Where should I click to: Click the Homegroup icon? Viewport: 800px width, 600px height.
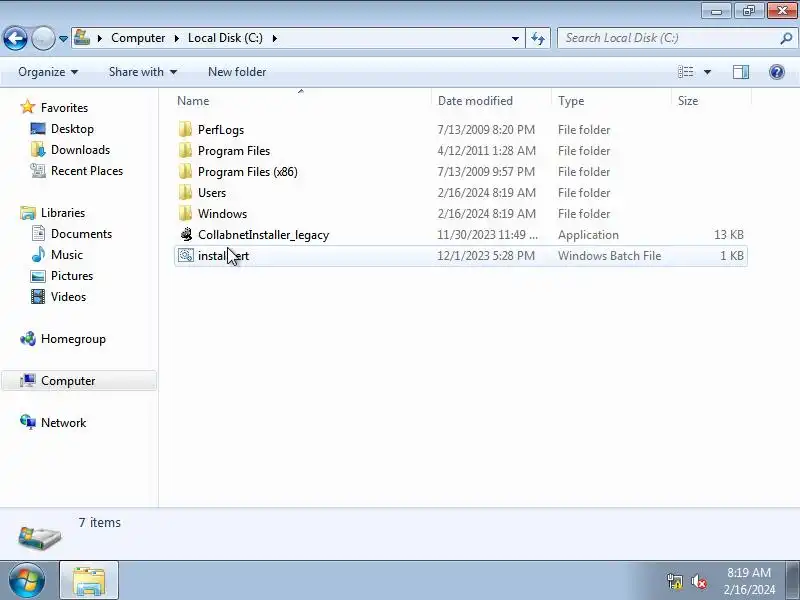click(28, 339)
